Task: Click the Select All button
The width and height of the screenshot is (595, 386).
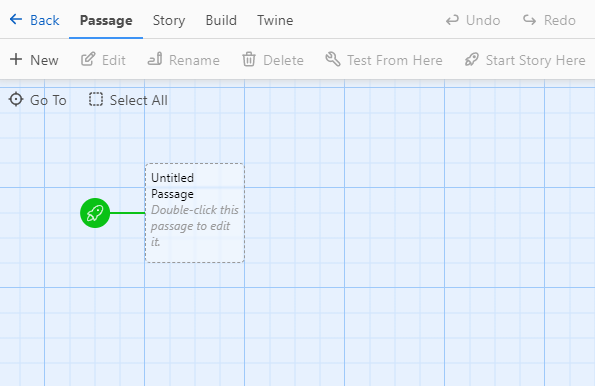Action: pos(128,100)
